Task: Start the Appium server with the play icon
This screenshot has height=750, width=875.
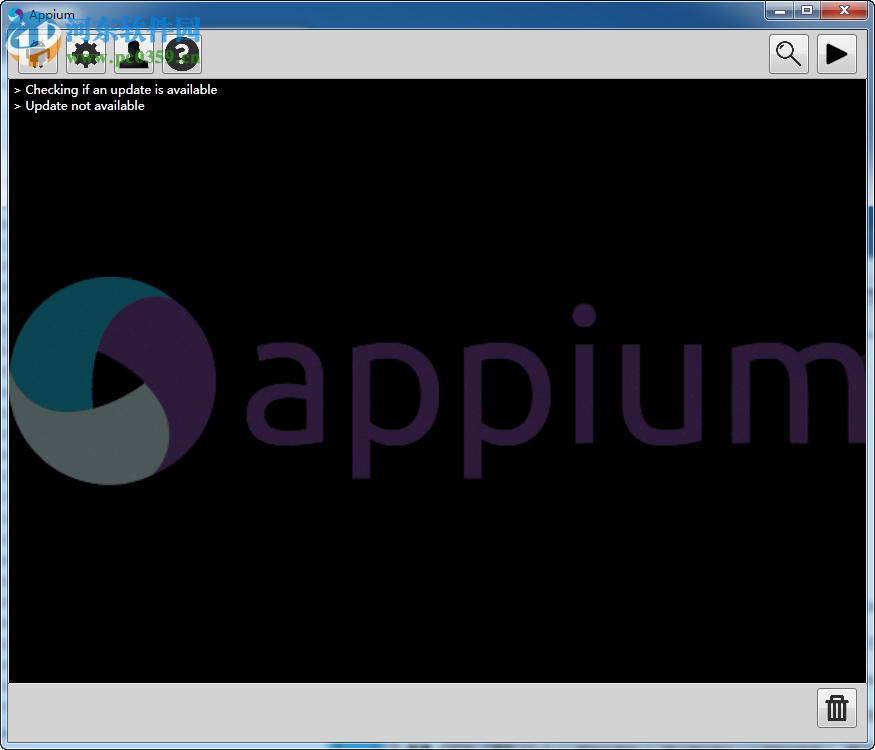Action: coord(837,54)
